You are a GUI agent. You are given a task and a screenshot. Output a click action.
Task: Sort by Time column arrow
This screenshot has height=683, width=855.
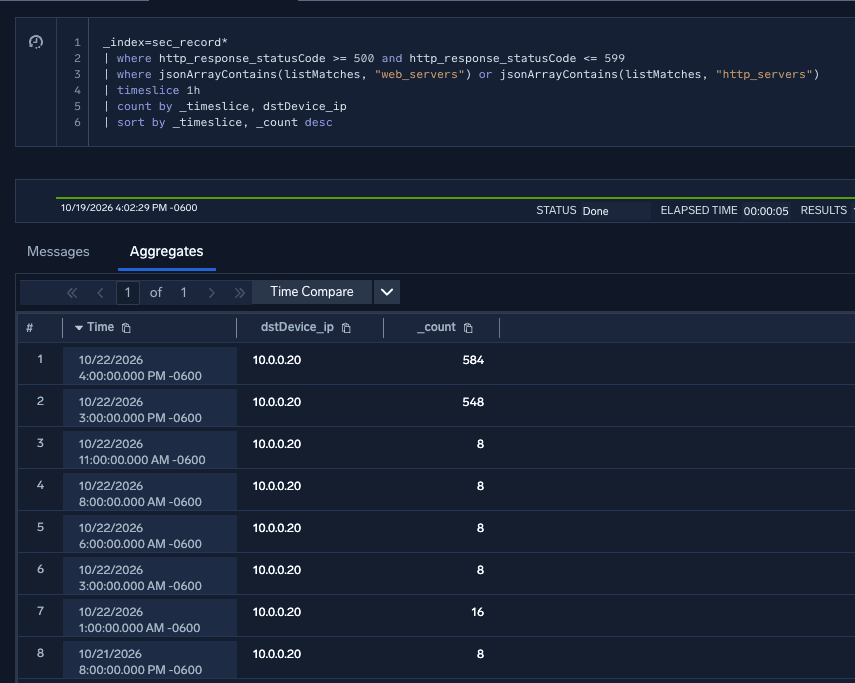click(x=79, y=328)
